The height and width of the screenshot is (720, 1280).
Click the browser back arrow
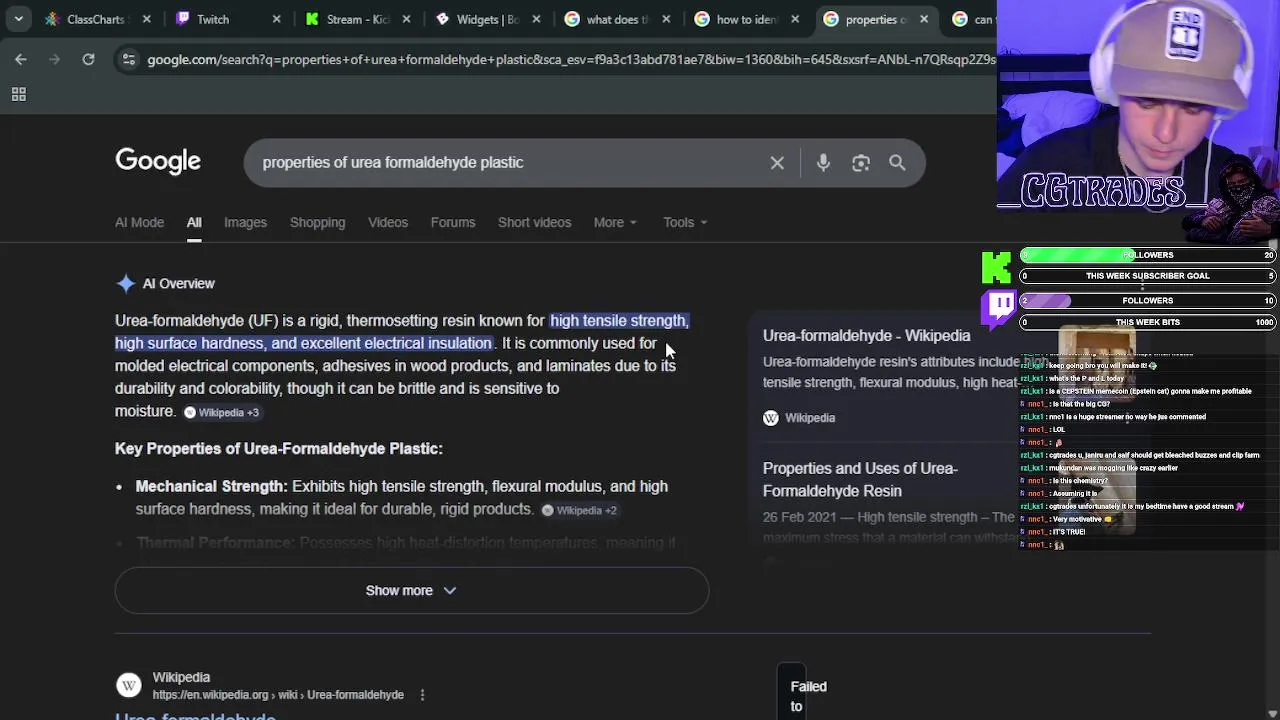(21, 60)
